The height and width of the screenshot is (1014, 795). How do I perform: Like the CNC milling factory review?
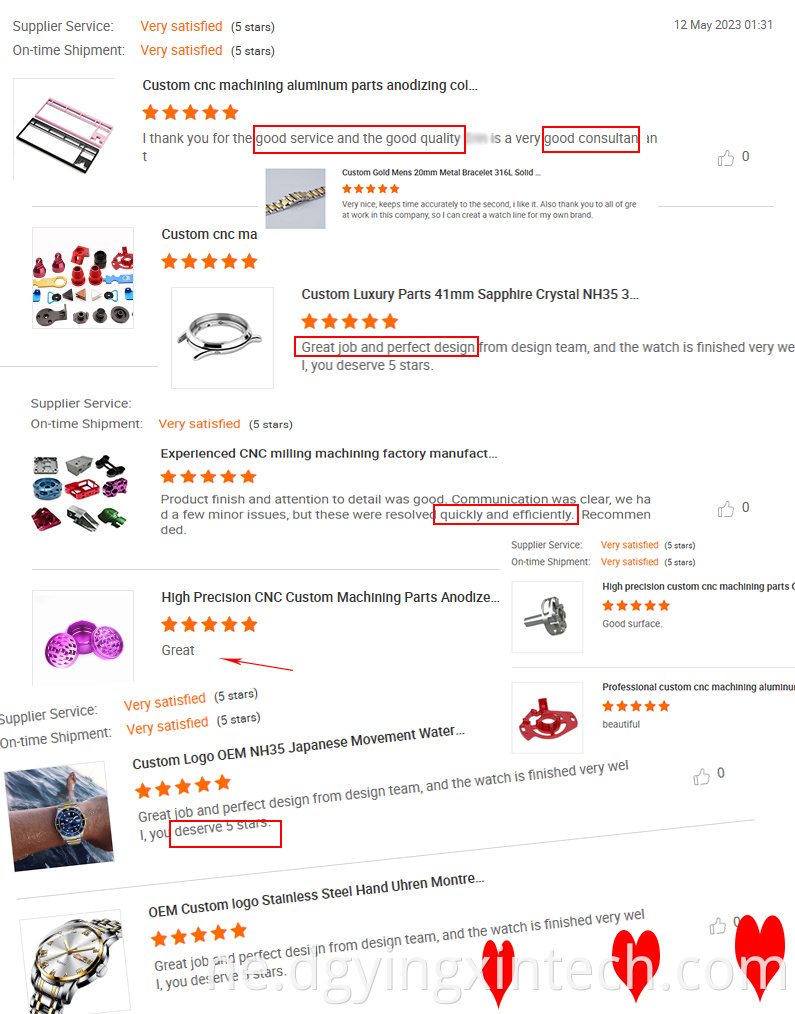pos(725,509)
